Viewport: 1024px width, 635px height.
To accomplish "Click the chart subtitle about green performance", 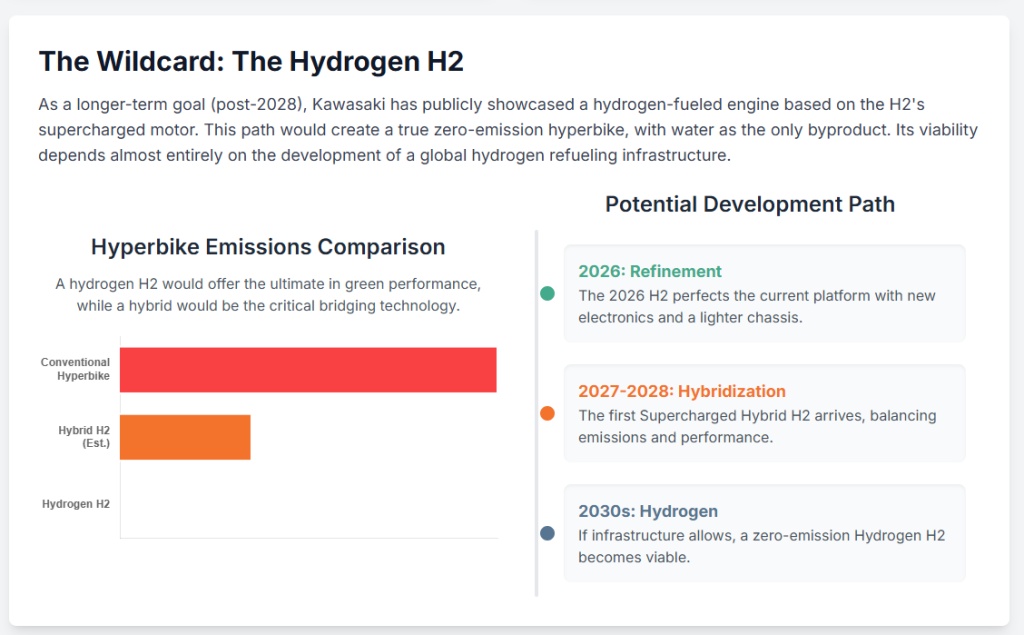I will pos(268,295).
